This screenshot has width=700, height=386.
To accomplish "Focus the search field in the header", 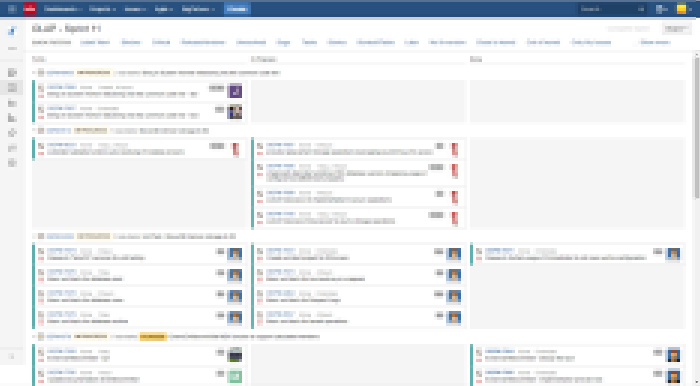I will pos(612,9).
